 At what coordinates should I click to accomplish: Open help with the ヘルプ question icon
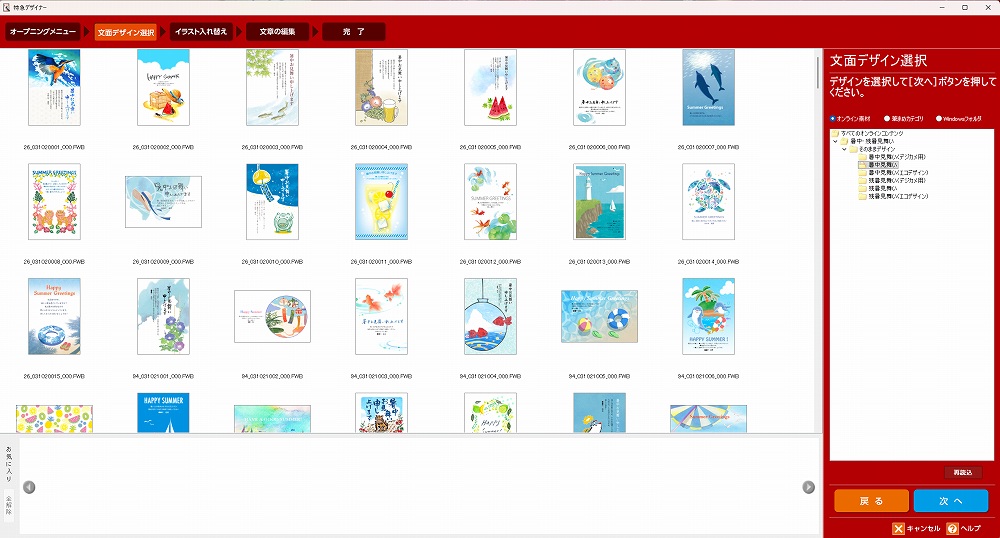click(952, 528)
